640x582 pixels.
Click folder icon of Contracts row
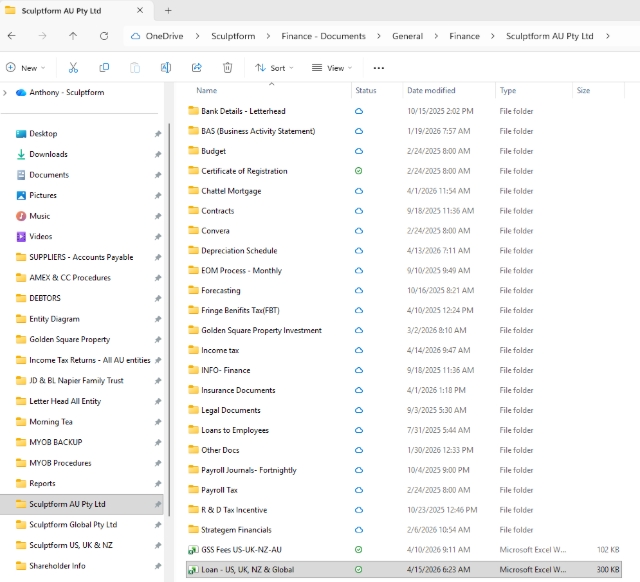193,211
